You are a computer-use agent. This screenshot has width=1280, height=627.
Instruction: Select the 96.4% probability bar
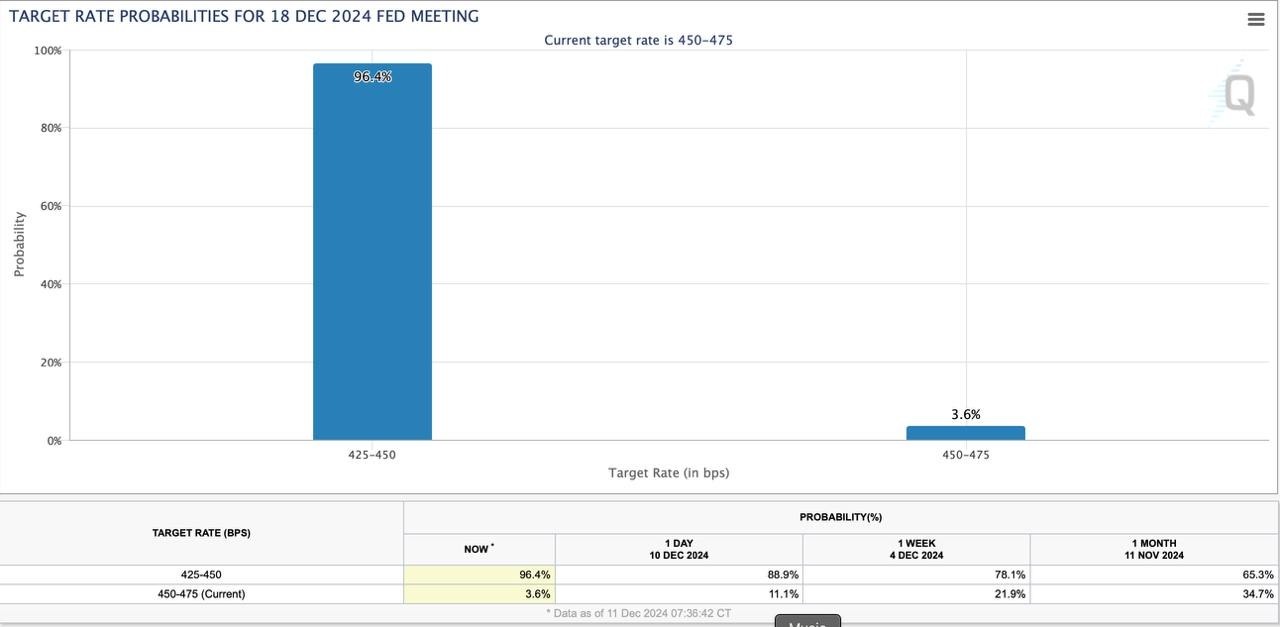tap(372, 250)
